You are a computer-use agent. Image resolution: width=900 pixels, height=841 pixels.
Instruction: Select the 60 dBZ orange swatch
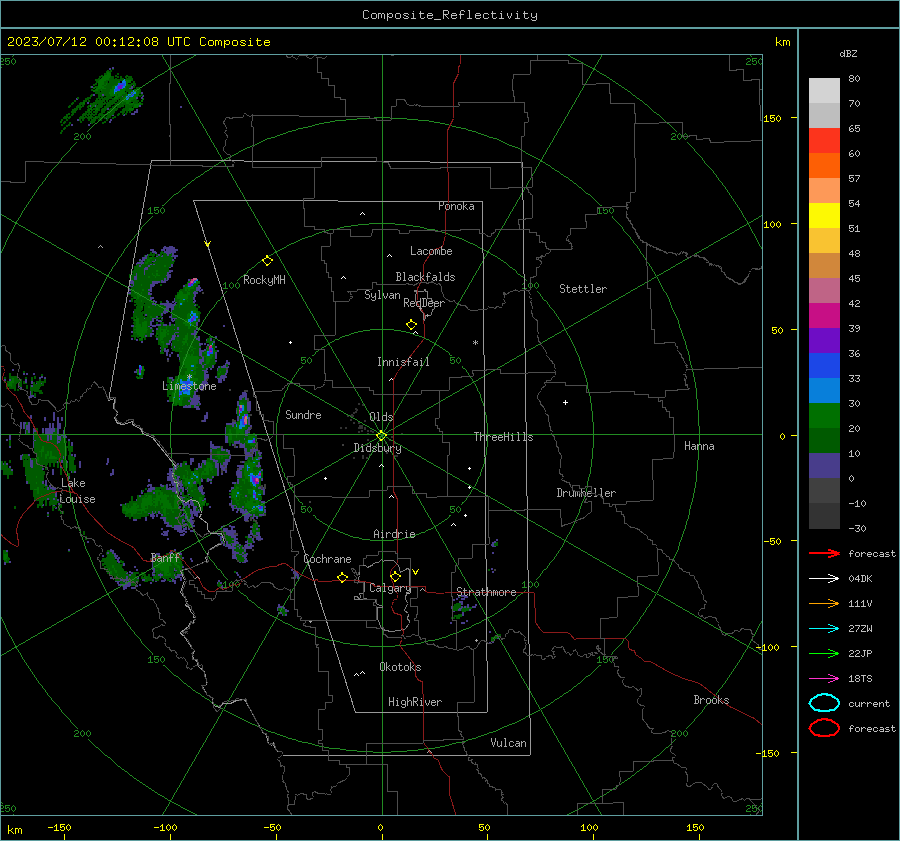pos(824,165)
